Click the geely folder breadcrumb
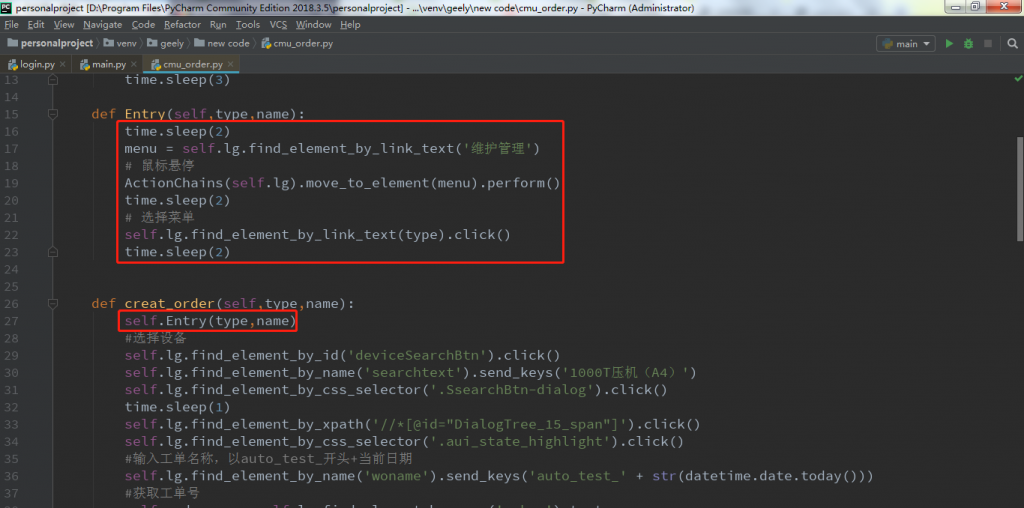This screenshot has width=1024, height=508. tap(171, 44)
